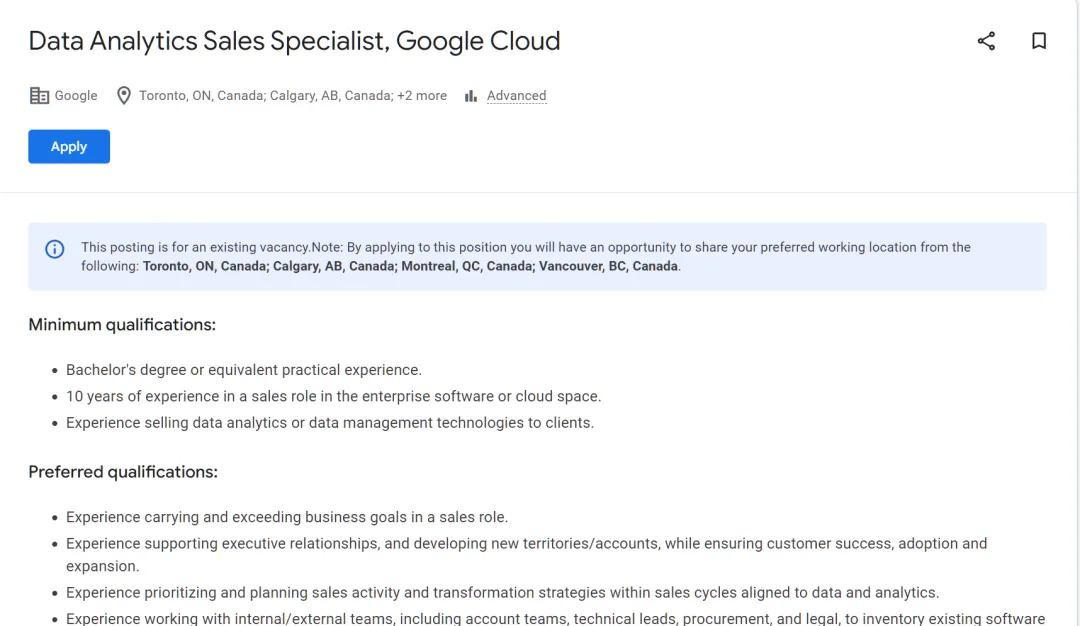
Task: Click the Toronto, ON, Canada location text
Action: tap(200, 96)
